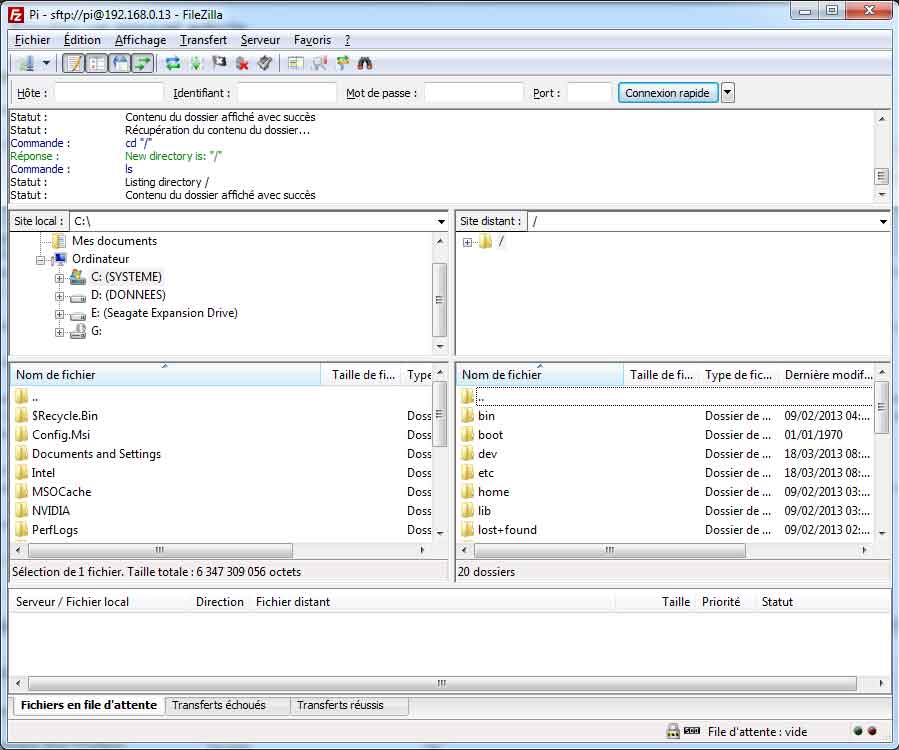This screenshot has width=899, height=750.
Task: Expand the E: Seagate Expansion Drive node
Action: pos(59,314)
